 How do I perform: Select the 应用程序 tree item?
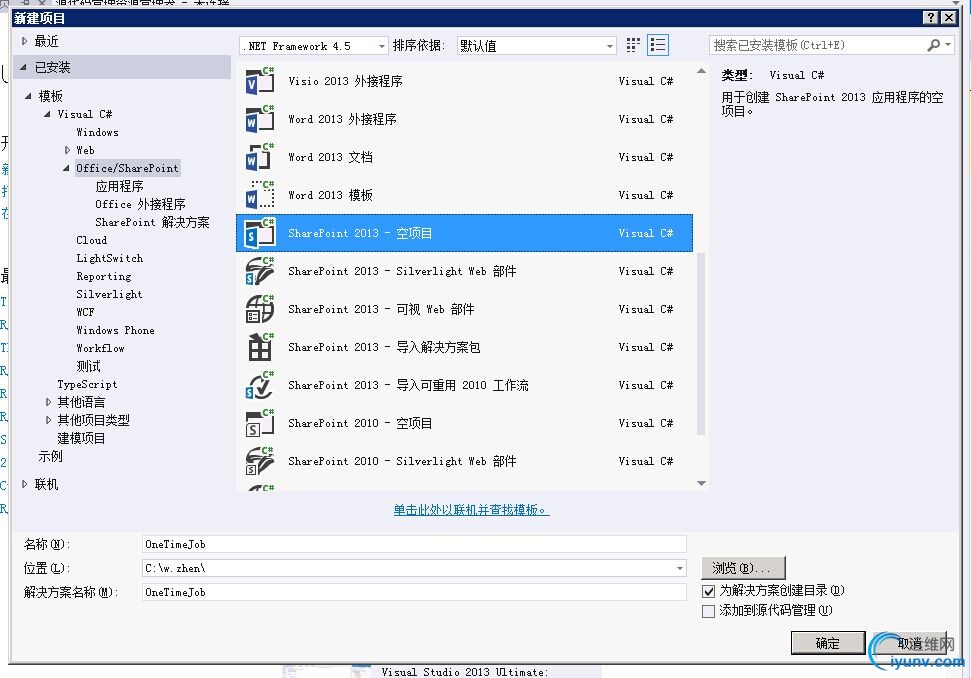(120, 186)
